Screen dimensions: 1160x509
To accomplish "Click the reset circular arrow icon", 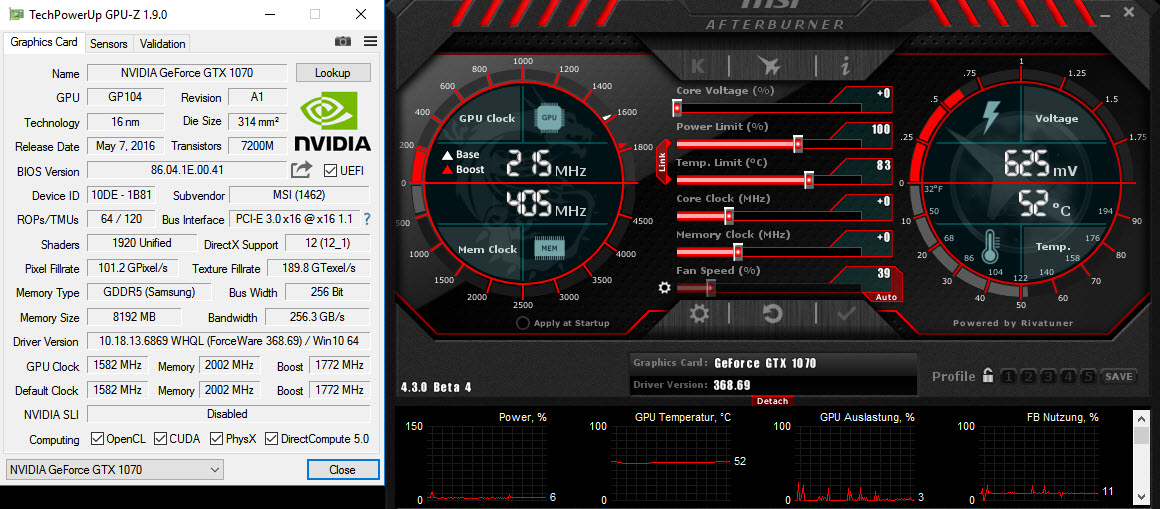I will point(772,314).
